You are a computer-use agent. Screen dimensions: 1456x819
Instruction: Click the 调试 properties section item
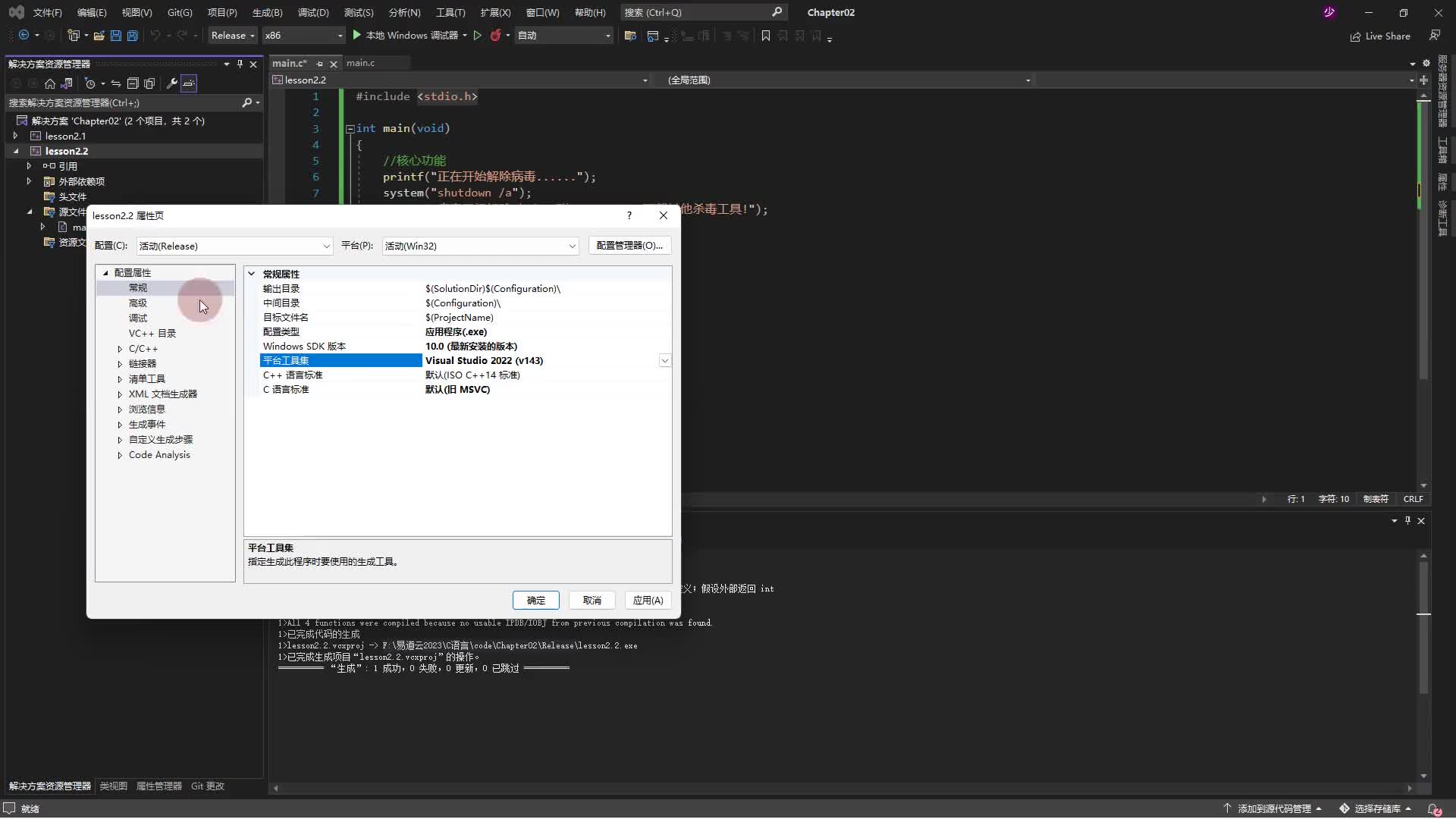pyautogui.click(x=138, y=318)
